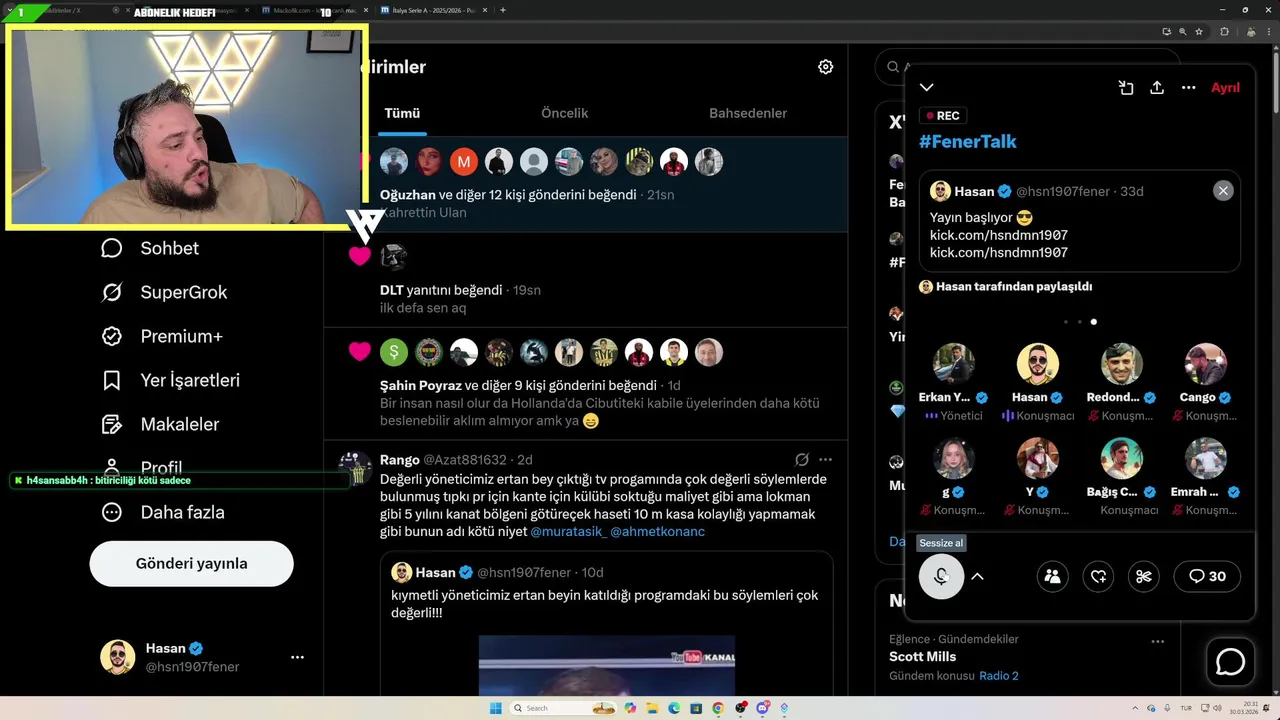Open options dots on Rango's post
The image size is (1280, 720).
pyautogui.click(x=825, y=460)
